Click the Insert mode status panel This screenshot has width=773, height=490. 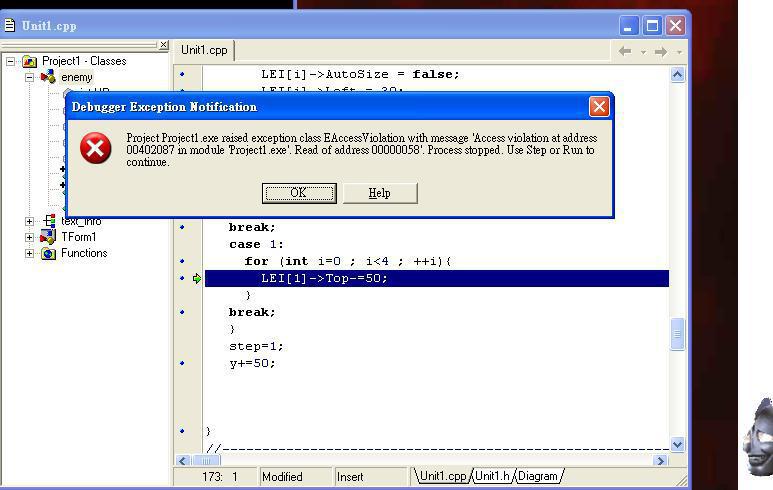(x=370, y=477)
